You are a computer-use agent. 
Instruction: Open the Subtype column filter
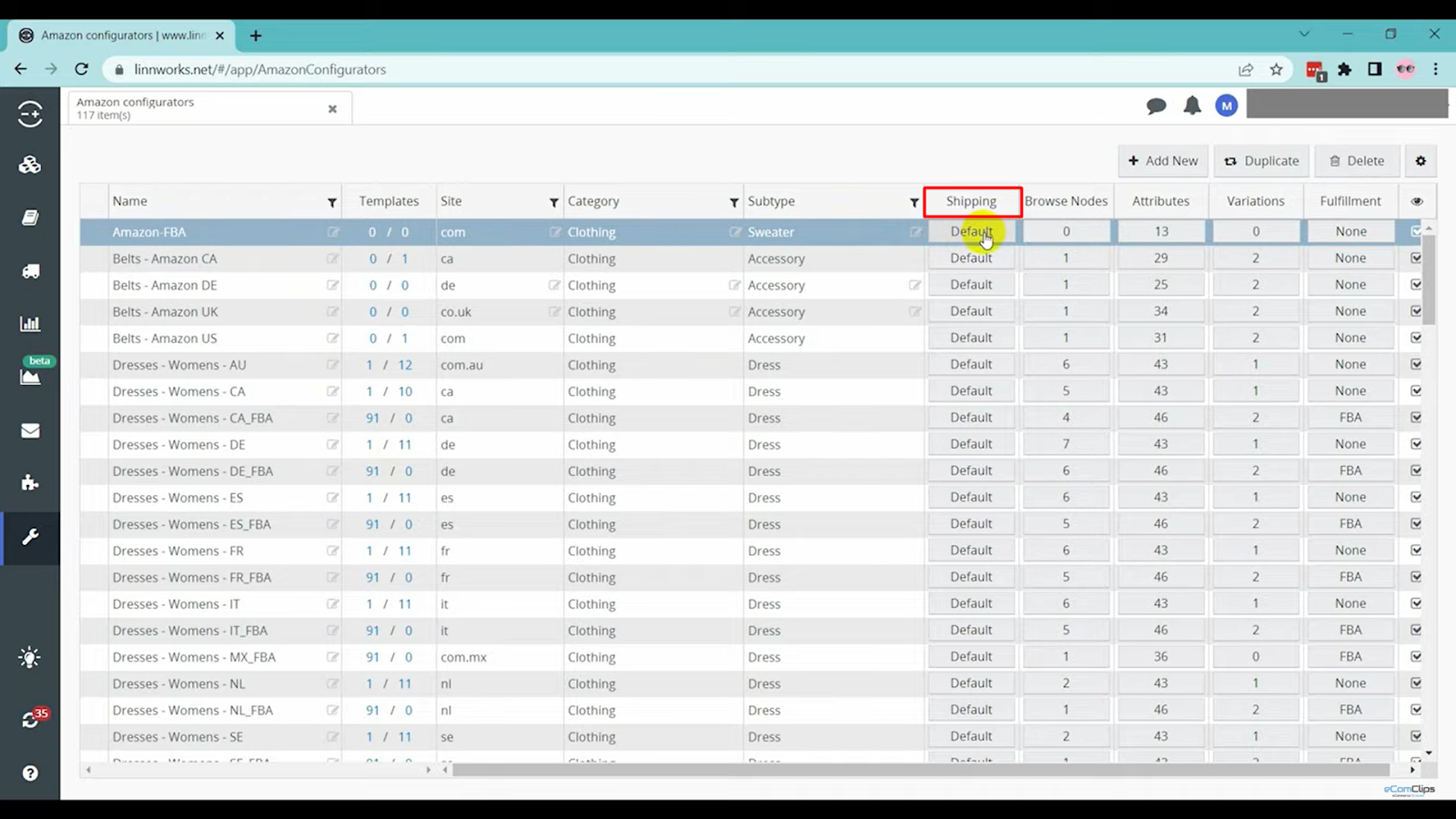click(x=914, y=202)
